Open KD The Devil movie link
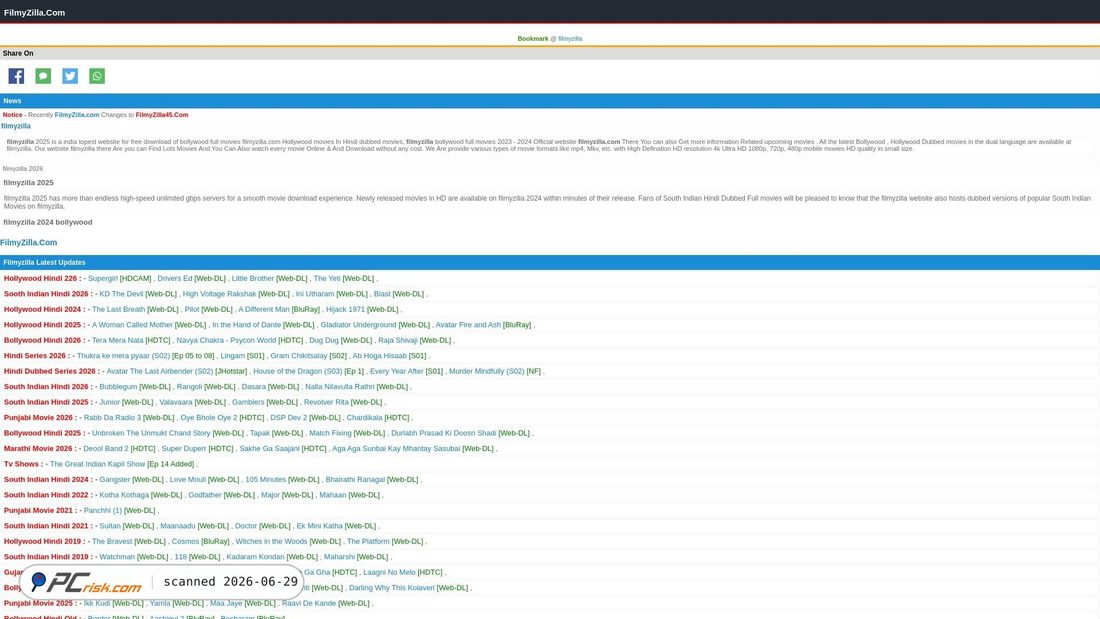 (121, 294)
